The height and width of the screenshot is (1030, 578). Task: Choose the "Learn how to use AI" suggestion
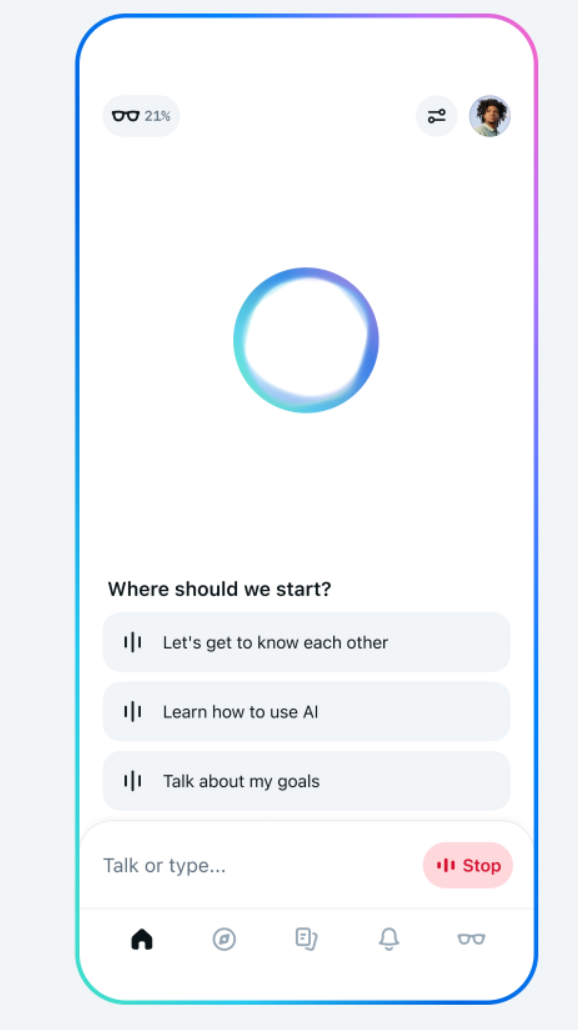point(307,711)
